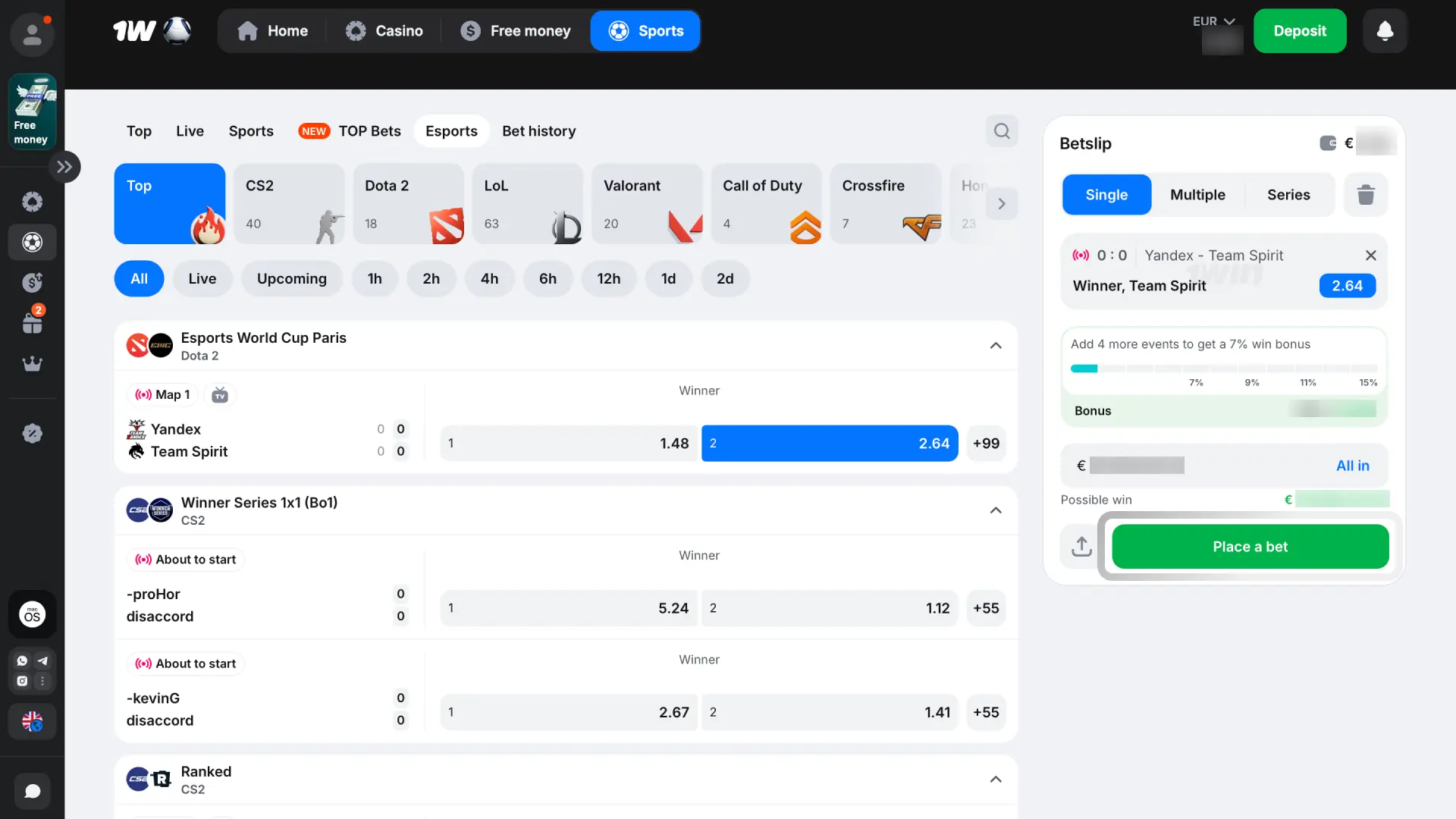
Task: Open the notifications bell
Action: tap(1385, 31)
